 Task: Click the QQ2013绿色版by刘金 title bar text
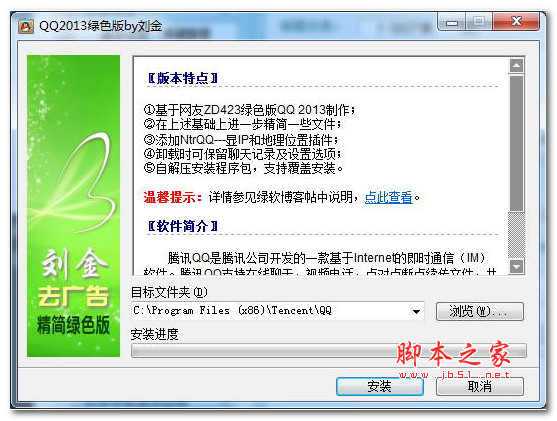pos(101,26)
